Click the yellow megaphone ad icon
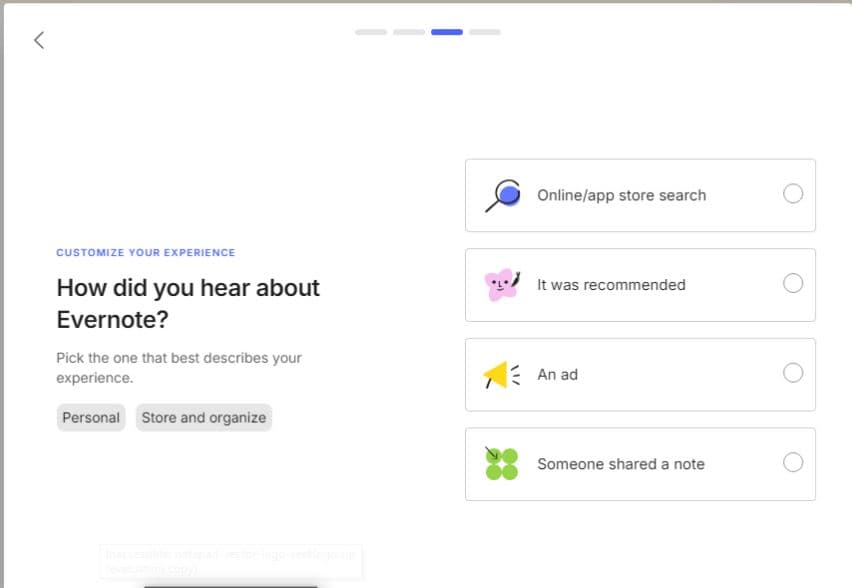This screenshot has height=588, width=852. click(x=501, y=374)
